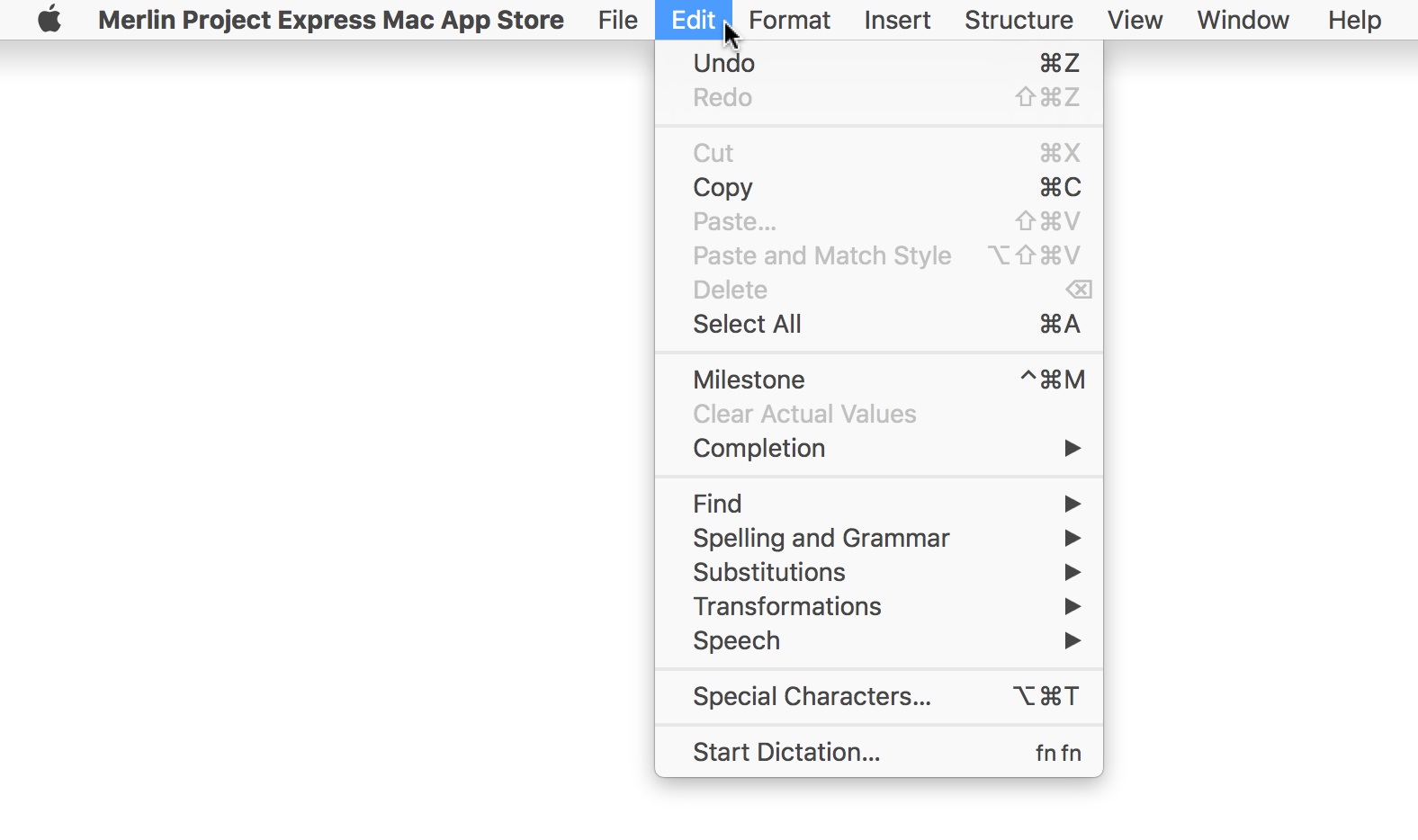Expand the Completion submenu

pos(879,448)
